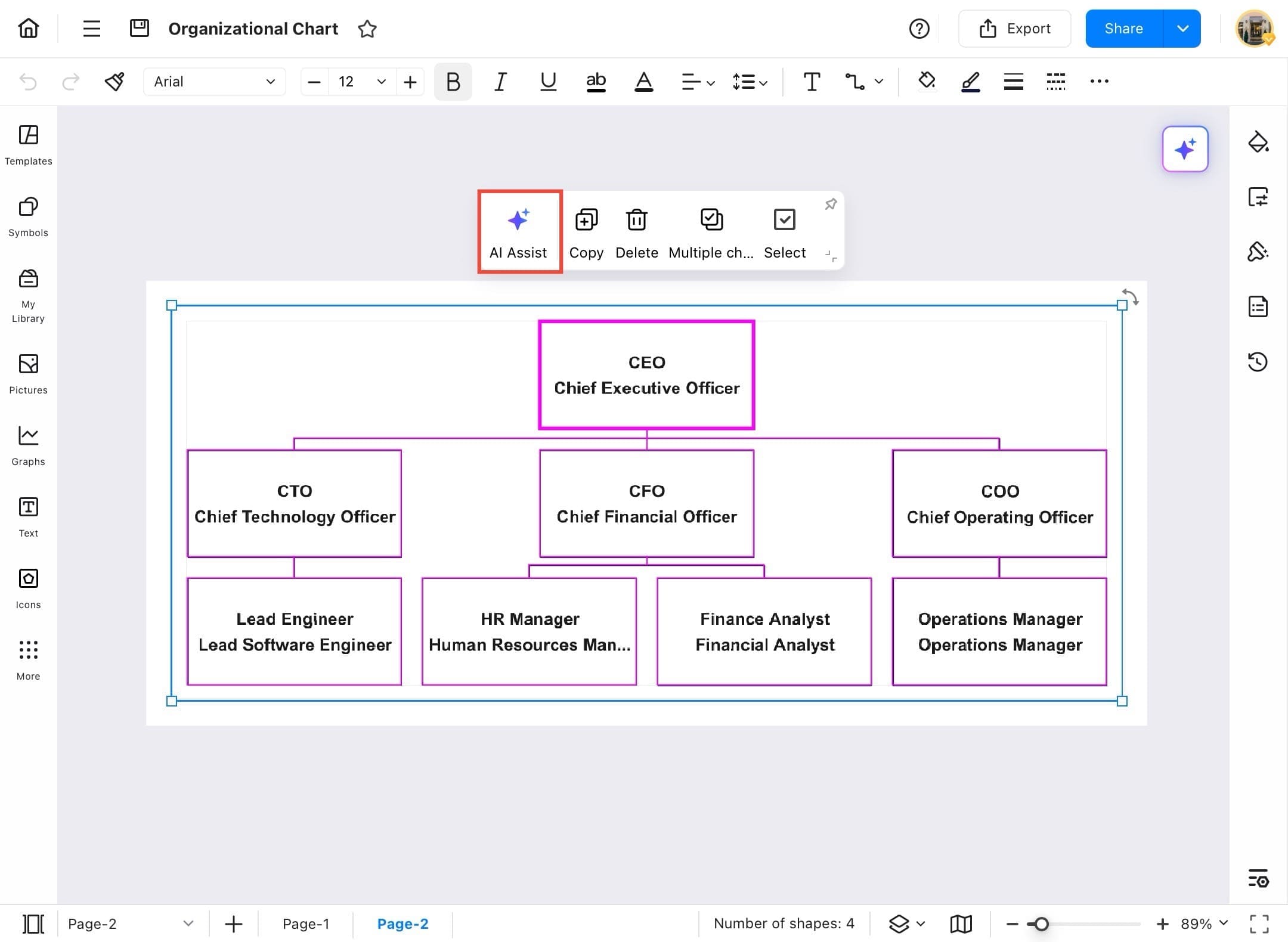1288x942 pixels.
Task: Open the 89% zoom level dropdown
Action: tap(1205, 924)
